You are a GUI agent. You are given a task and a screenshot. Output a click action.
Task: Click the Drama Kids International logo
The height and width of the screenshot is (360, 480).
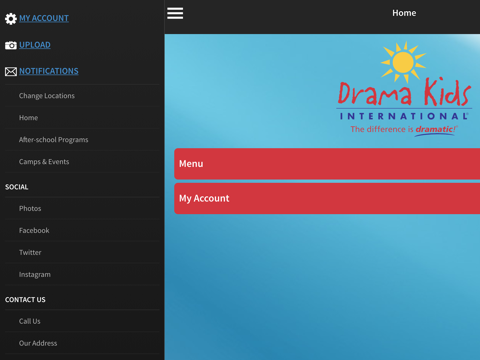[x=404, y=89]
